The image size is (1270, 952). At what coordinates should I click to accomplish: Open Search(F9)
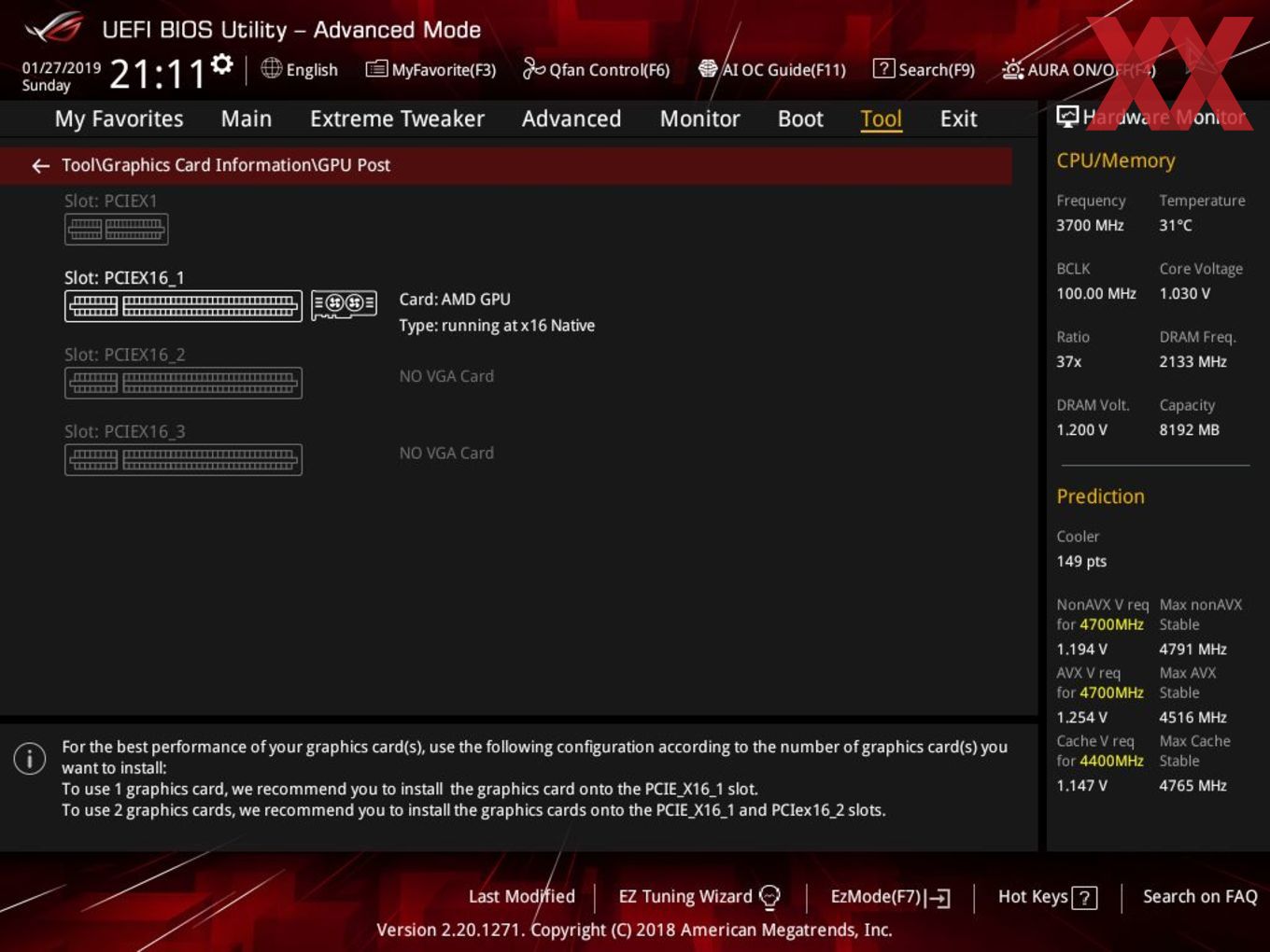coord(924,69)
